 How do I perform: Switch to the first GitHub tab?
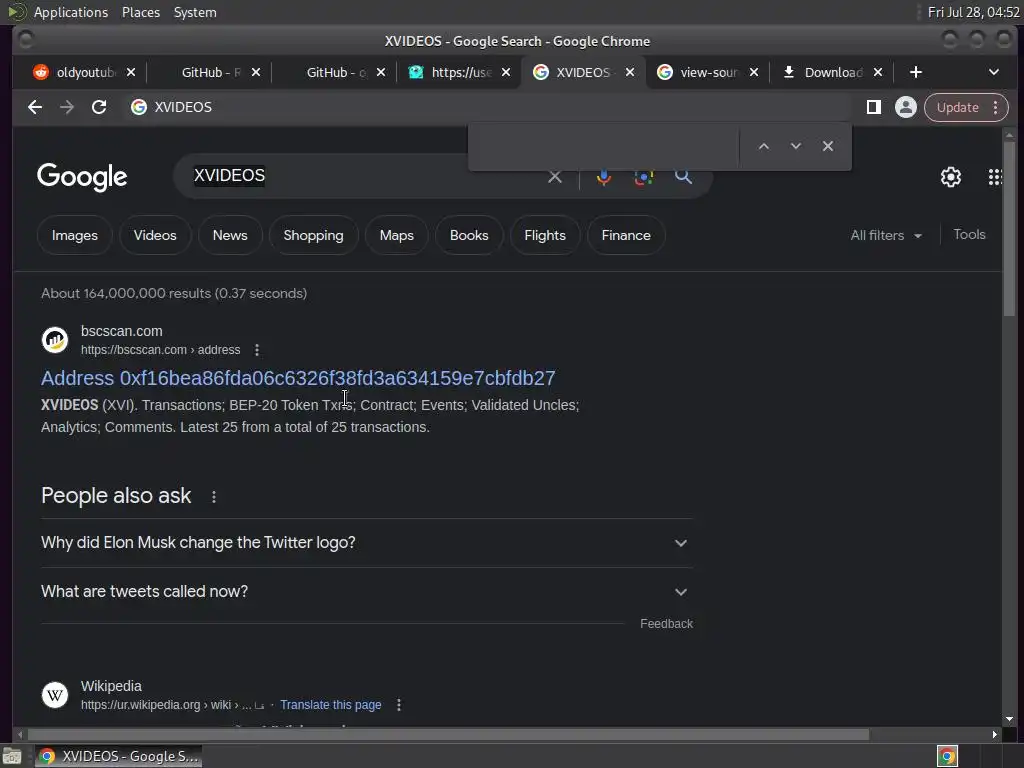(210, 72)
